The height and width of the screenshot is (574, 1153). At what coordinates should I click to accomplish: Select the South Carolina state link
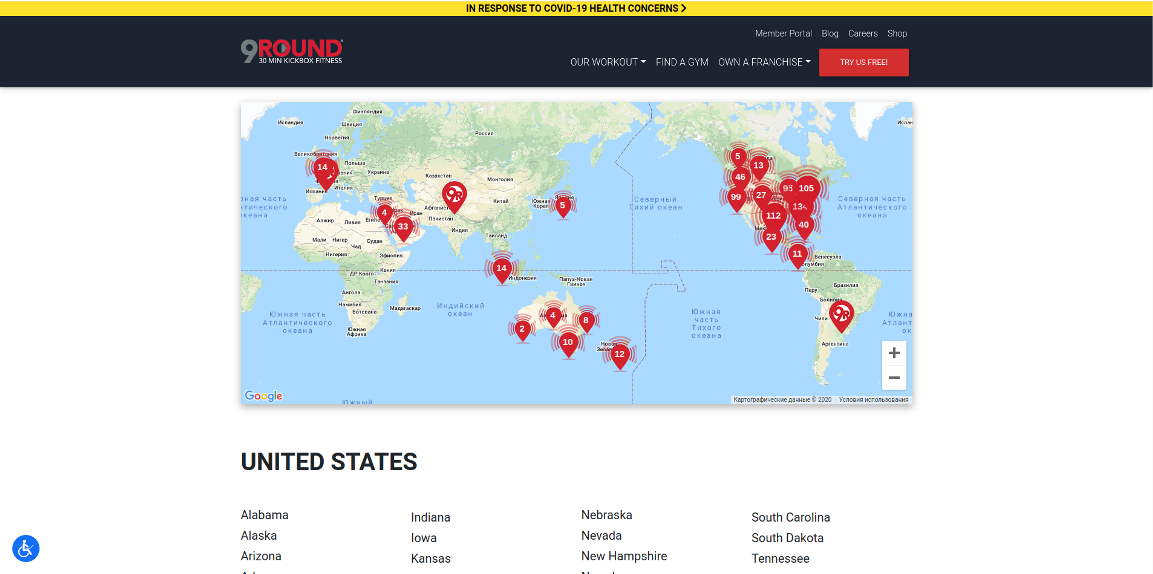[790, 517]
